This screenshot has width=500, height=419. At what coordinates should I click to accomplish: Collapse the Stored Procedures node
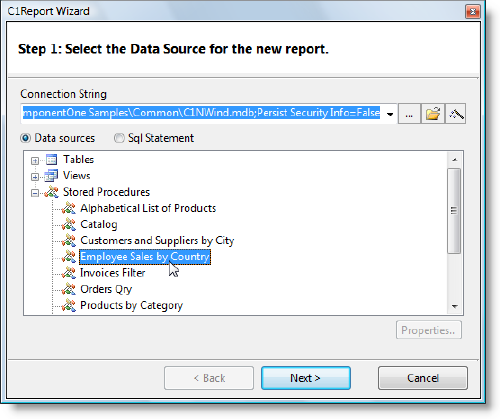[x=35, y=193]
